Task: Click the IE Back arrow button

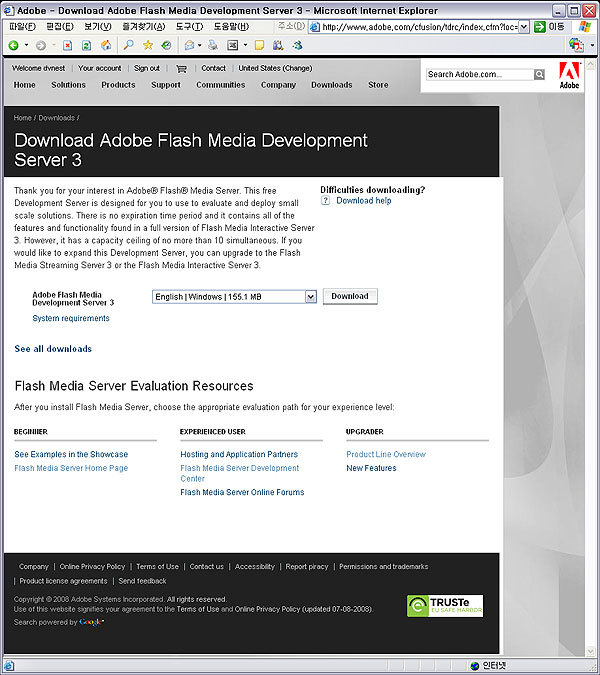Action: click(13, 45)
